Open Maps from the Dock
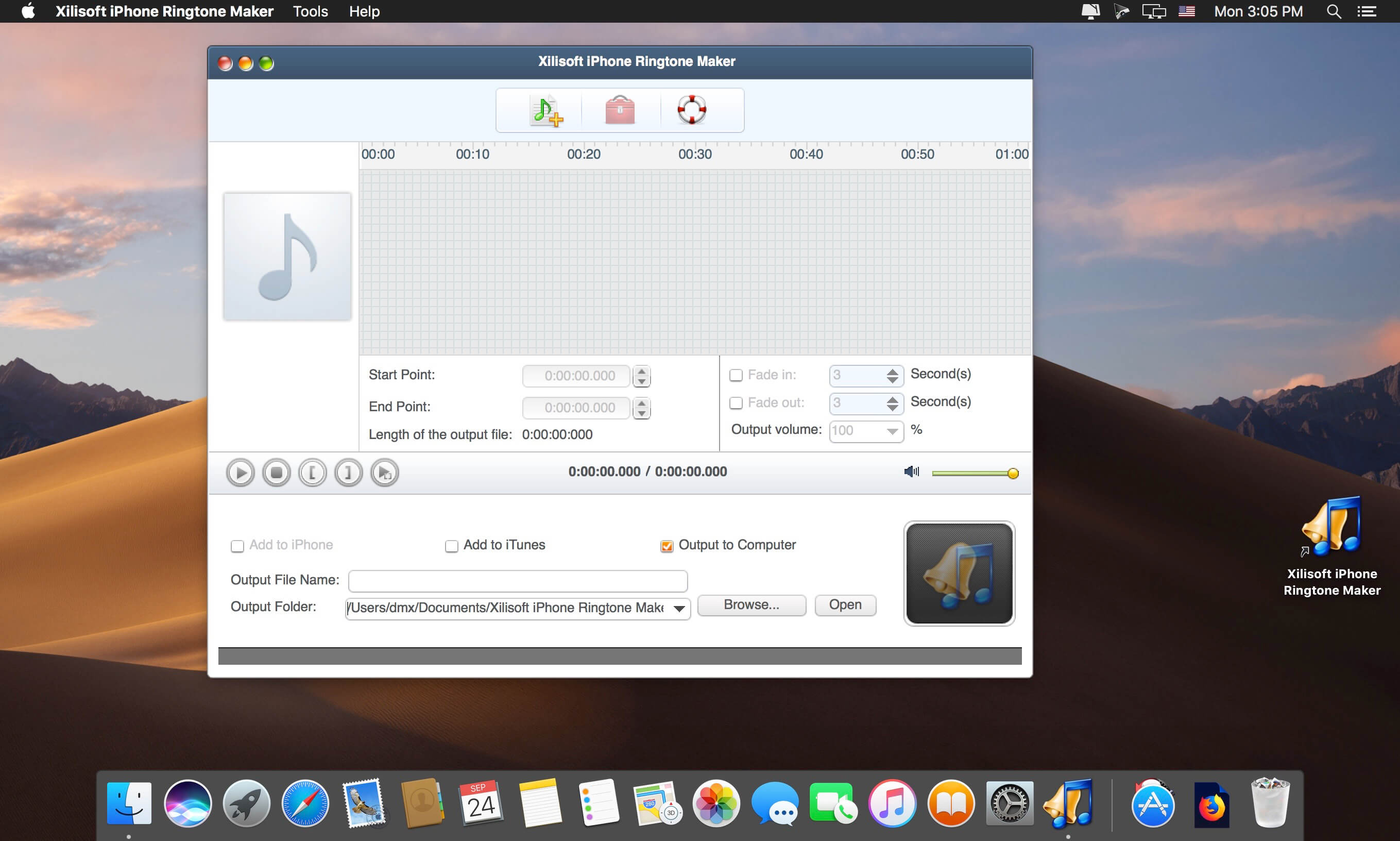This screenshot has width=1400, height=841. pyautogui.click(x=658, y=803)
